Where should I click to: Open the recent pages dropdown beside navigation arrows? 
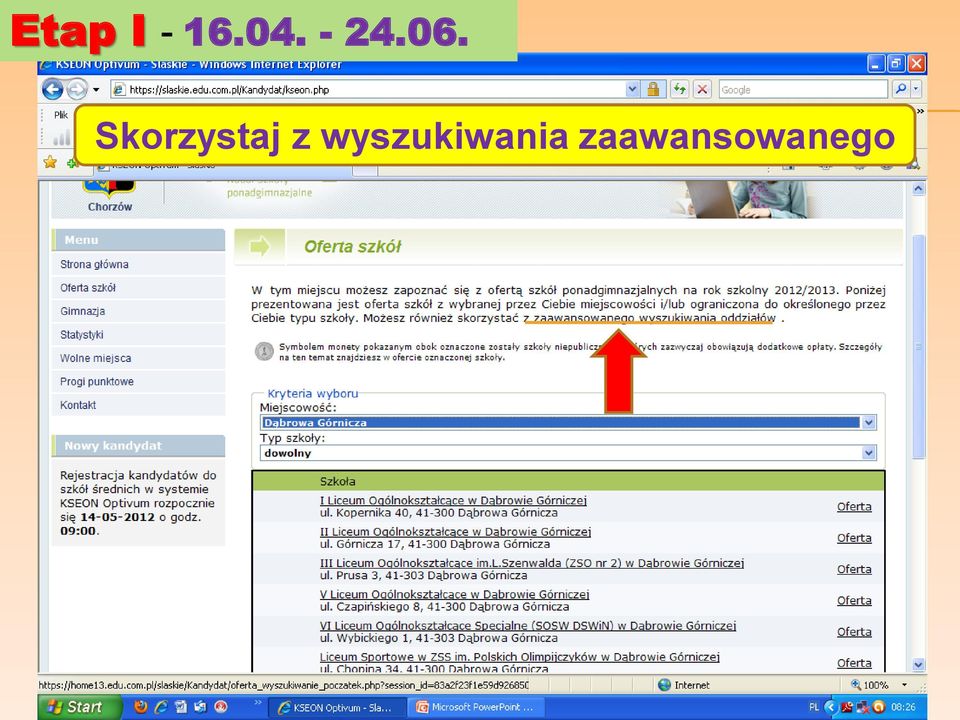coord(96,90)
